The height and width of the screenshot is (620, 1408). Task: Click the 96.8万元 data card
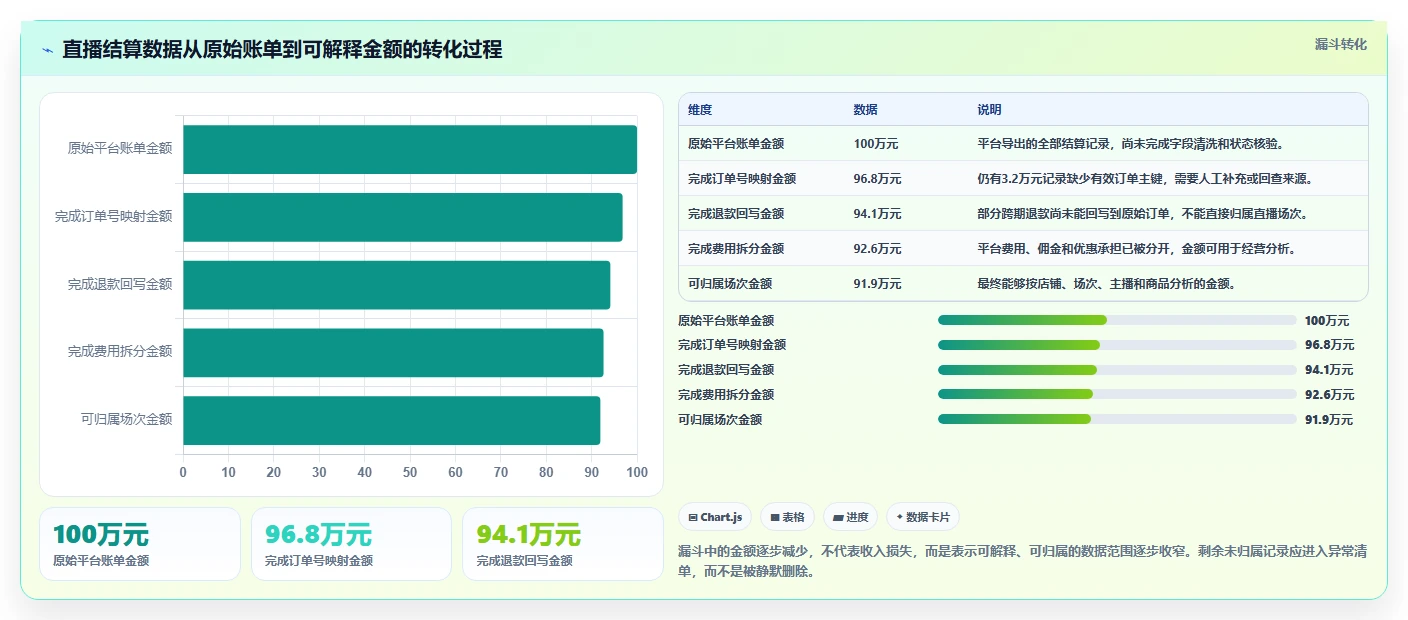coord(351,544)
